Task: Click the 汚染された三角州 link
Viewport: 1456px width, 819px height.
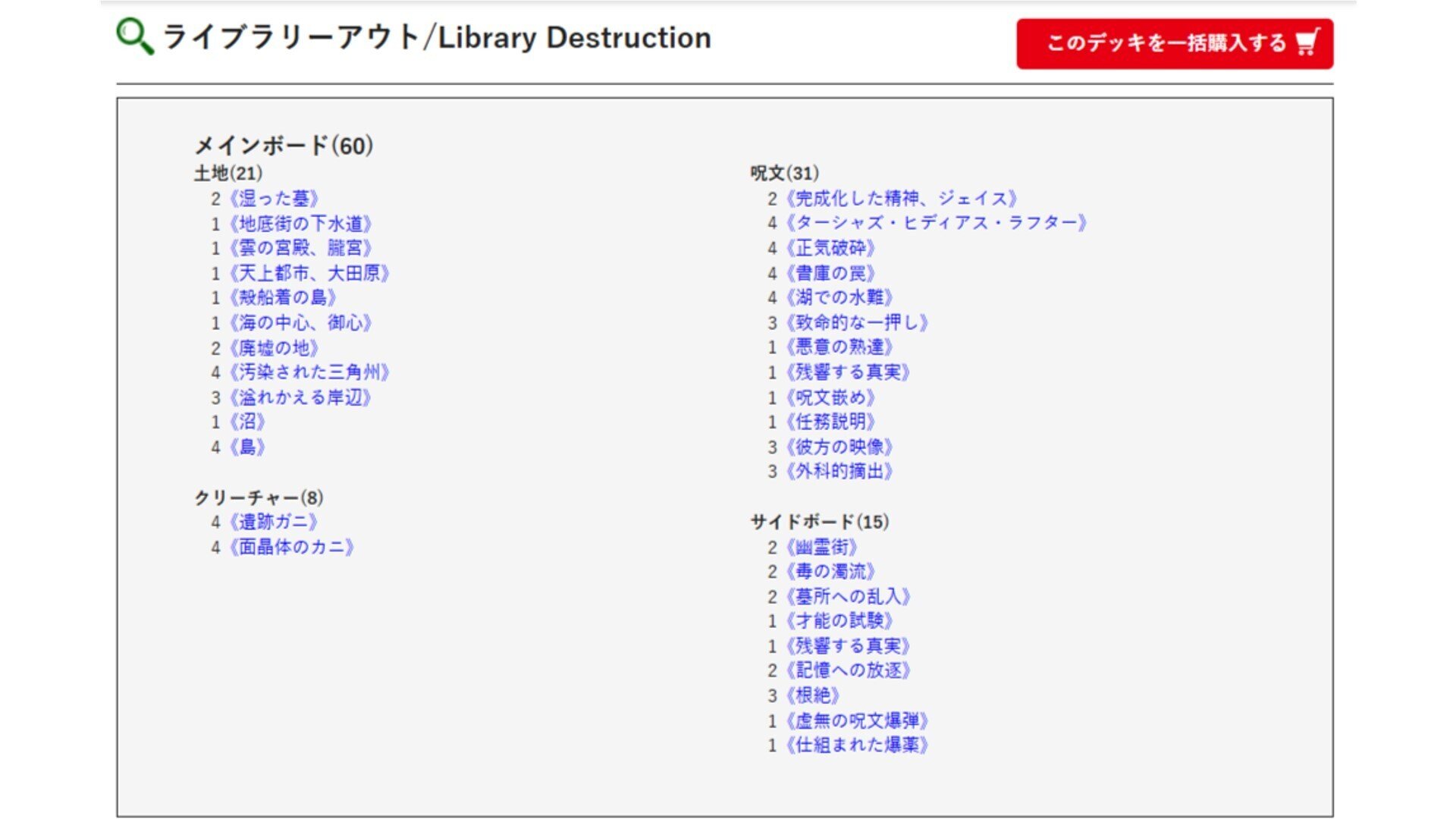Action: (309, 372)
